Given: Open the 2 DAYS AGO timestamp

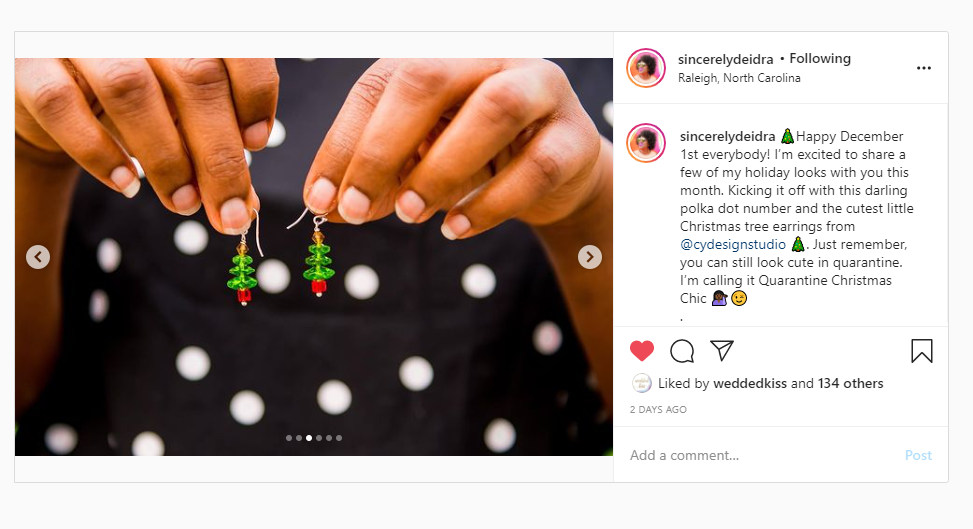Looking at the screenshot, I should click(658, 410).
